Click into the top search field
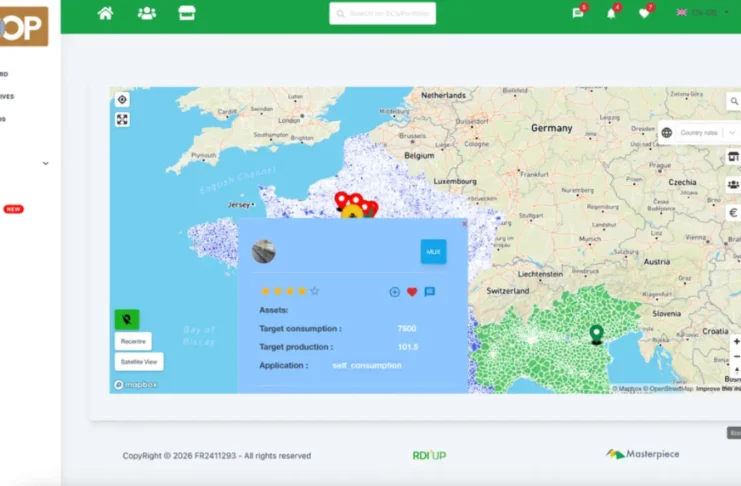741x486 pixels. (382, 13)
